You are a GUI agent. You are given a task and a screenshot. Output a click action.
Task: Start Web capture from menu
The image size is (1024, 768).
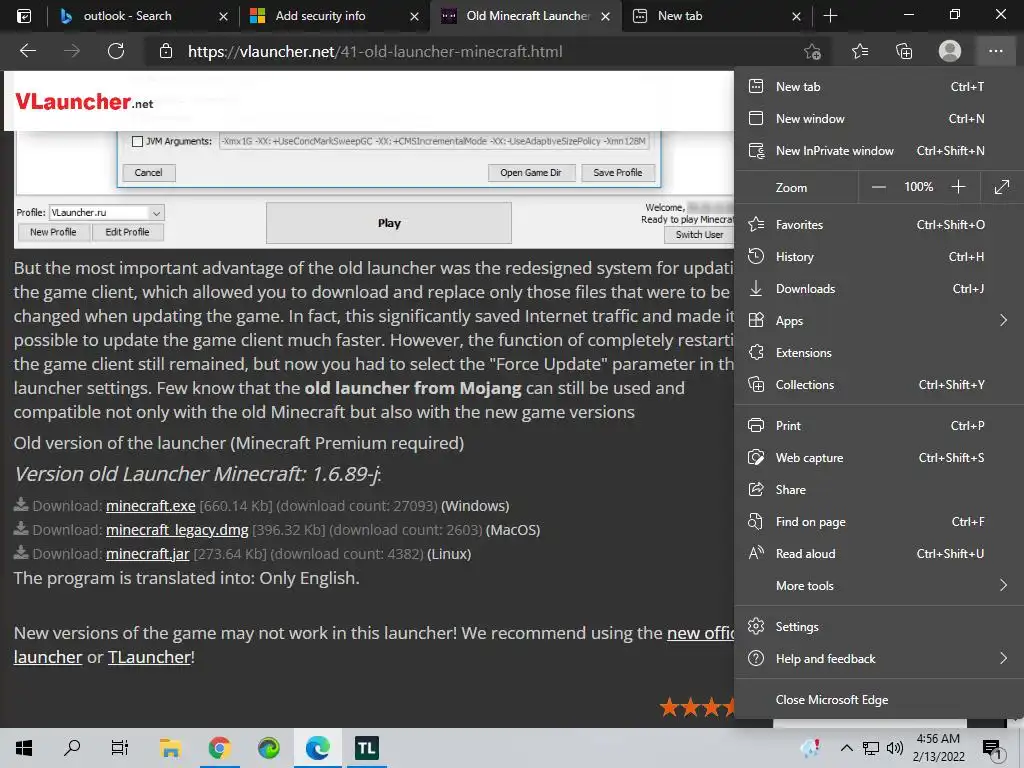pyautogui.click(x=879, y=457)
